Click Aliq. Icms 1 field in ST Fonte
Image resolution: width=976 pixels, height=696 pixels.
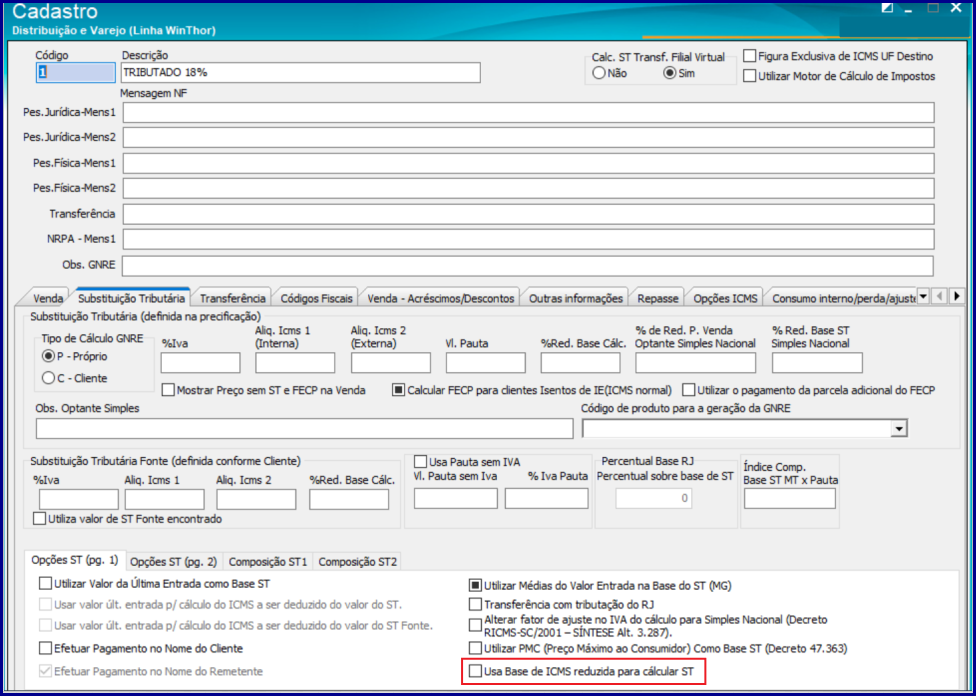pos(165,499)
